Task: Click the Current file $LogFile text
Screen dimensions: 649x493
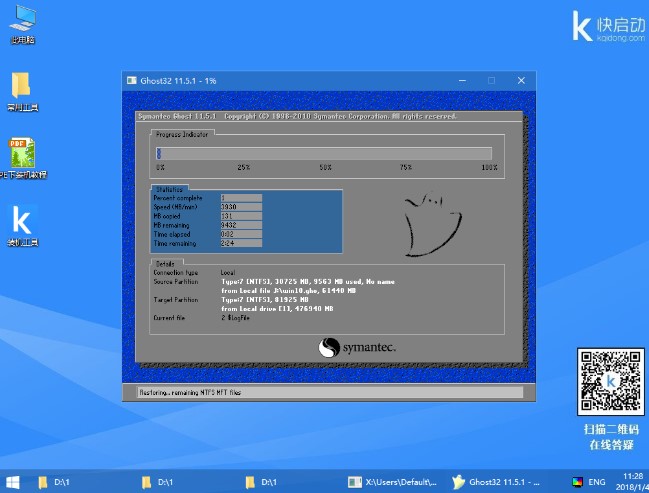Action: click(x=236, y=318)
